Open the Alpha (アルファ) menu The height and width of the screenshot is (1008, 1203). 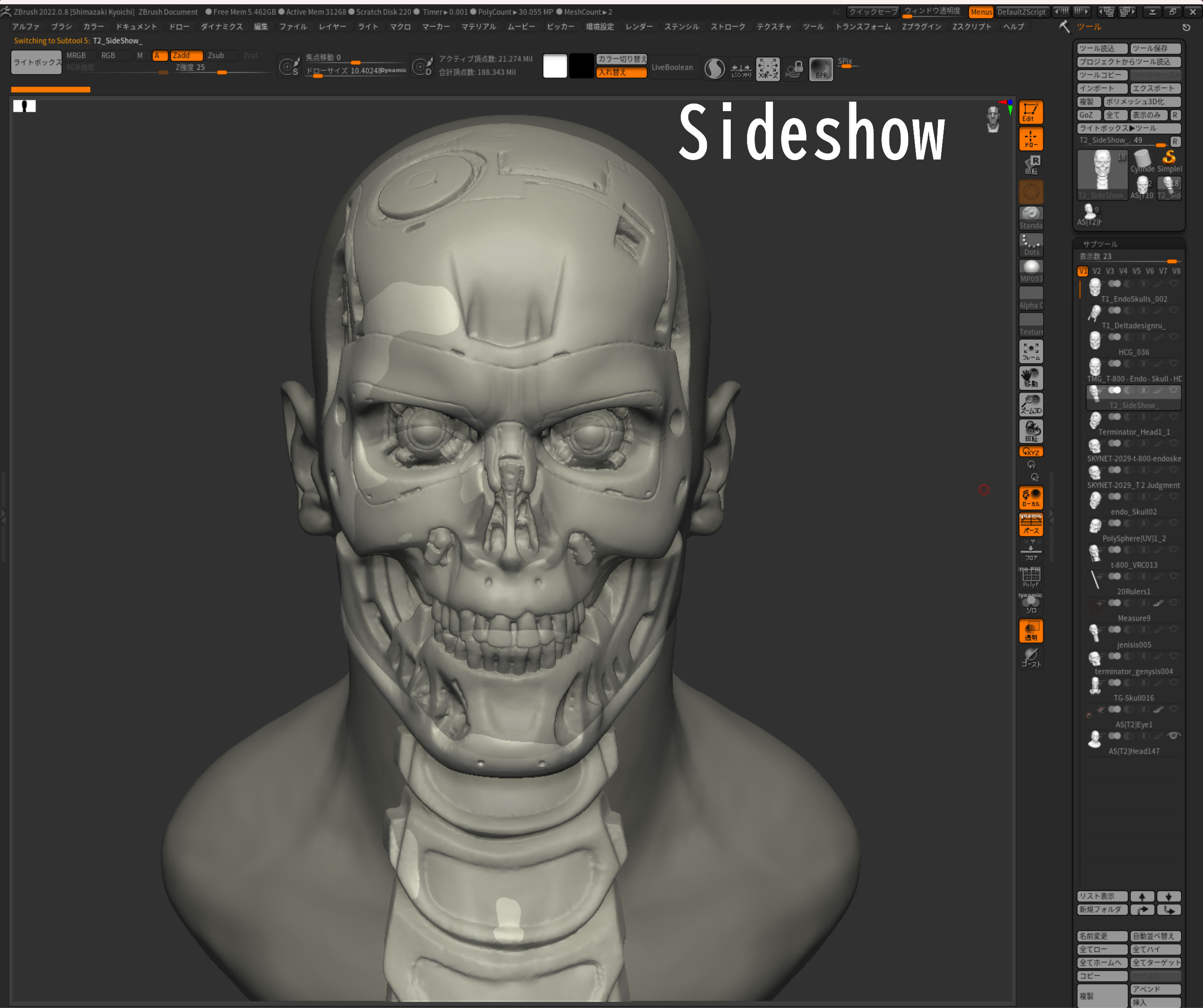[26, 27]
